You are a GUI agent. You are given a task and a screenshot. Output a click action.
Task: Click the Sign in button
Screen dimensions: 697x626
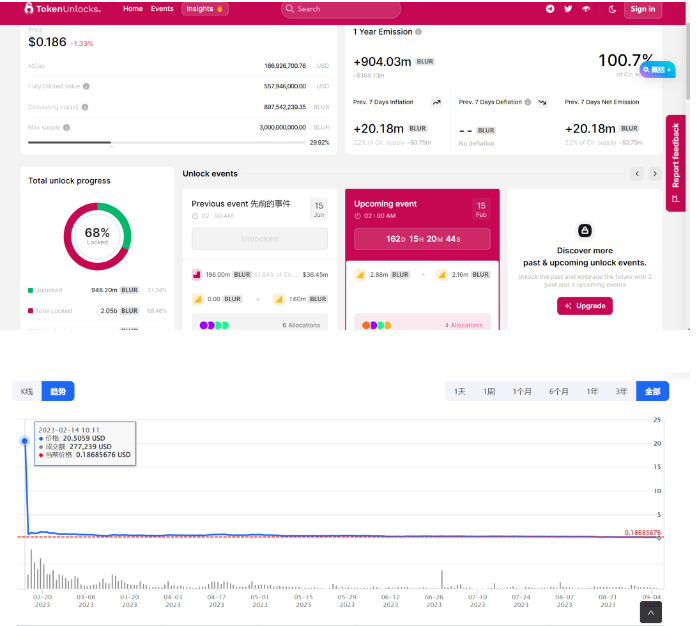tap(642, 9)
